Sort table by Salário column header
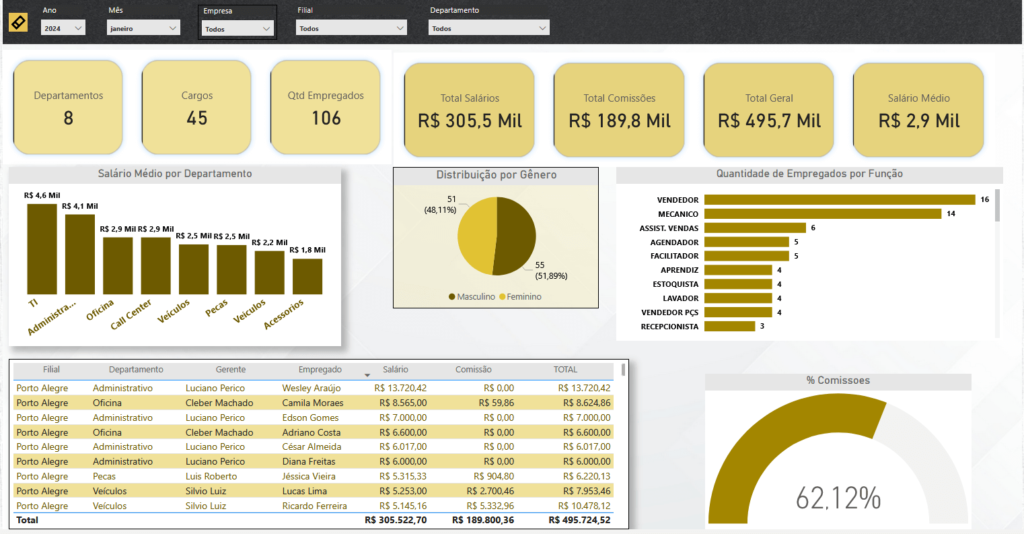This screenshot has height=534, width=1024. click(396, 369)
